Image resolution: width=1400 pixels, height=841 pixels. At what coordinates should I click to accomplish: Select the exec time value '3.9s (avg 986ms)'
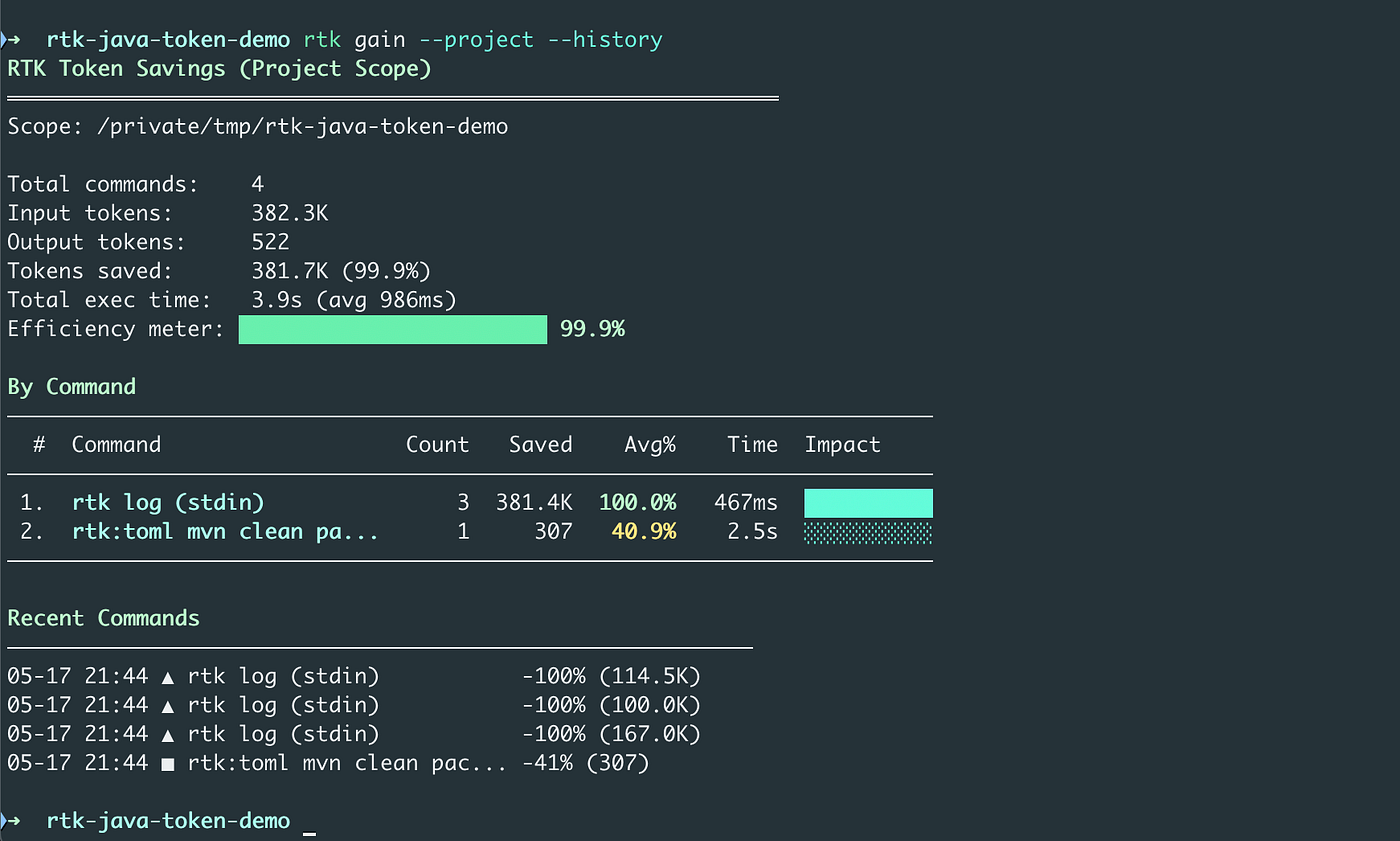354,300
